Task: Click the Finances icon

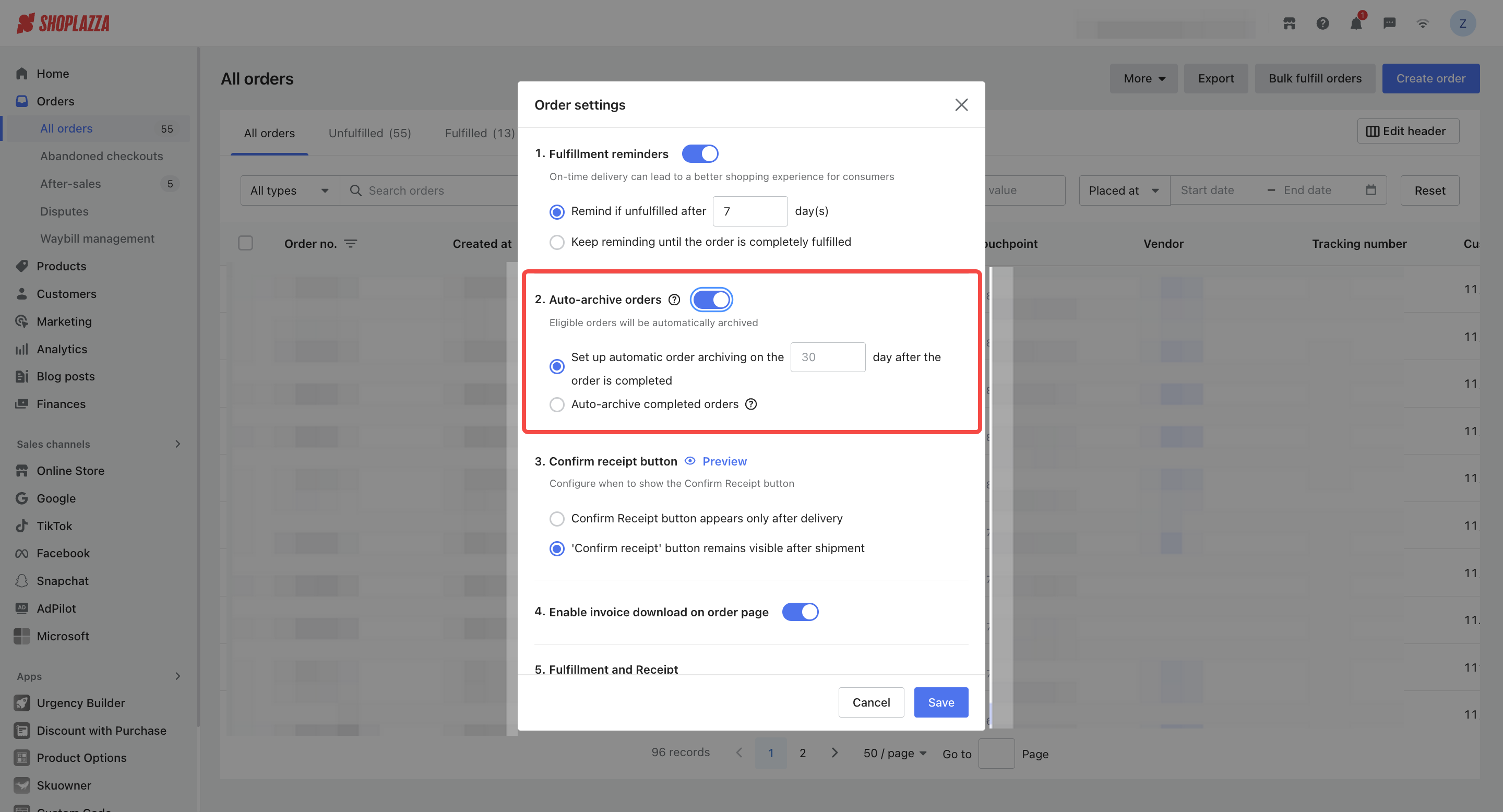Action: click(21, 404)
